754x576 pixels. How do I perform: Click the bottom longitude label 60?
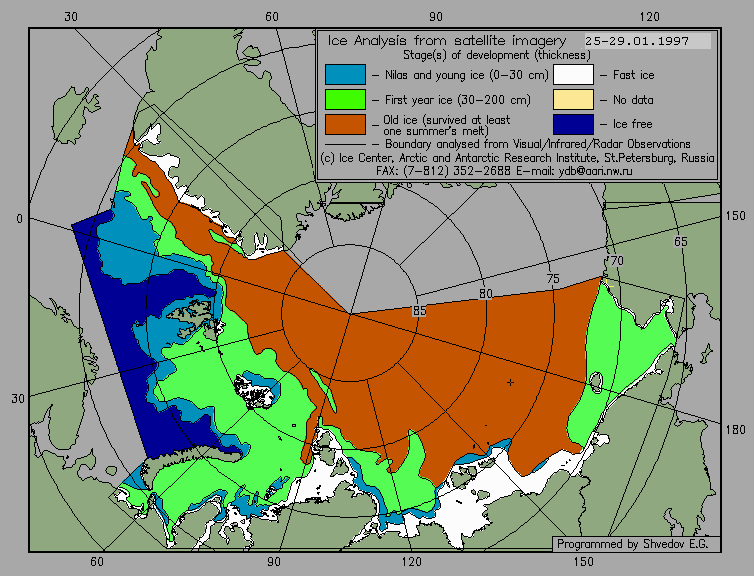click(97, 562)
